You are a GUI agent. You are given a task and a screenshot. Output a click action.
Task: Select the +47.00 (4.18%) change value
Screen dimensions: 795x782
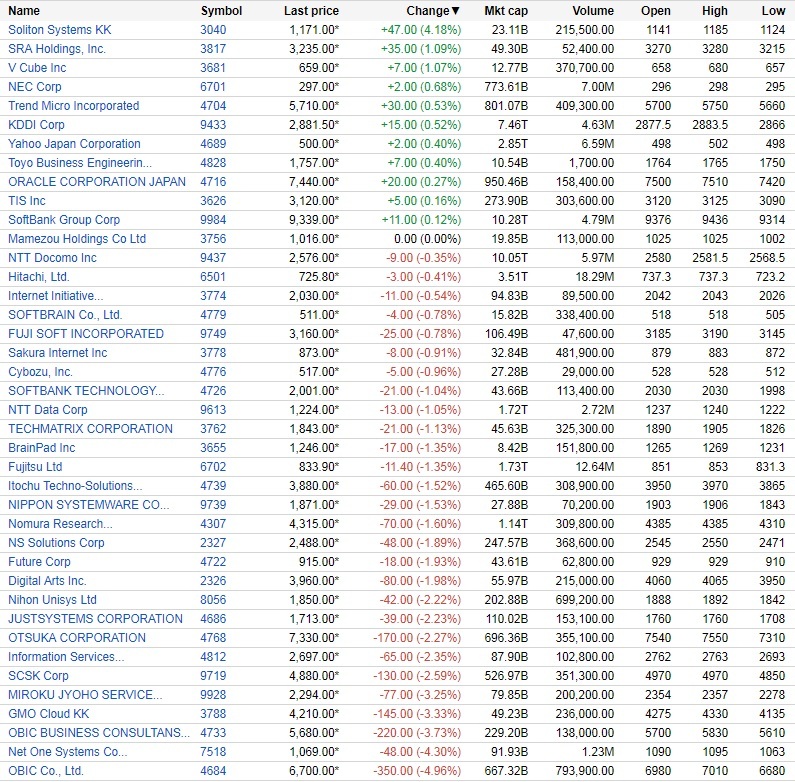point(421,30)
